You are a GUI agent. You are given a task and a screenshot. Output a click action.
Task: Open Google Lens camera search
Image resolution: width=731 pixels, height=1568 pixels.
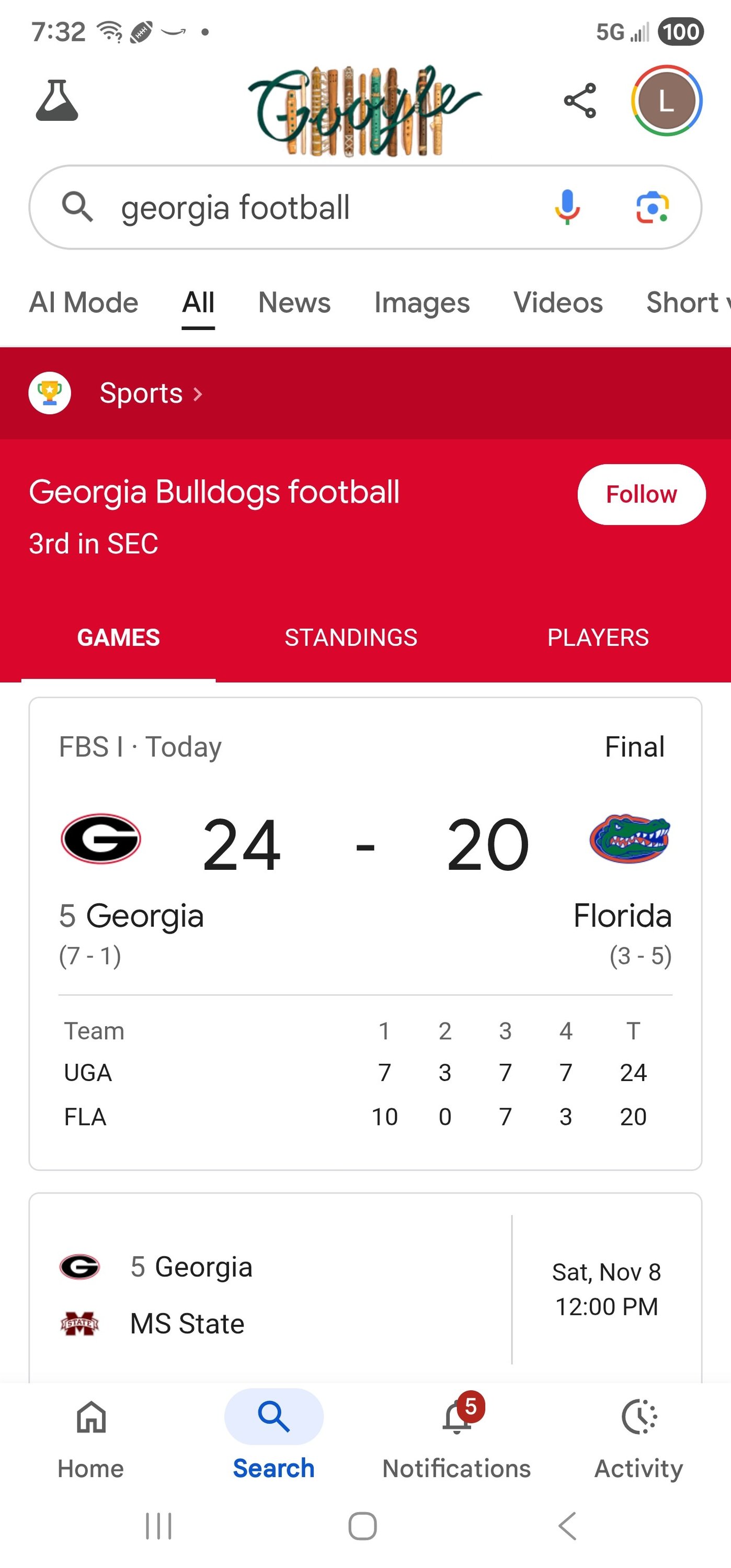[x=653, y=207]
